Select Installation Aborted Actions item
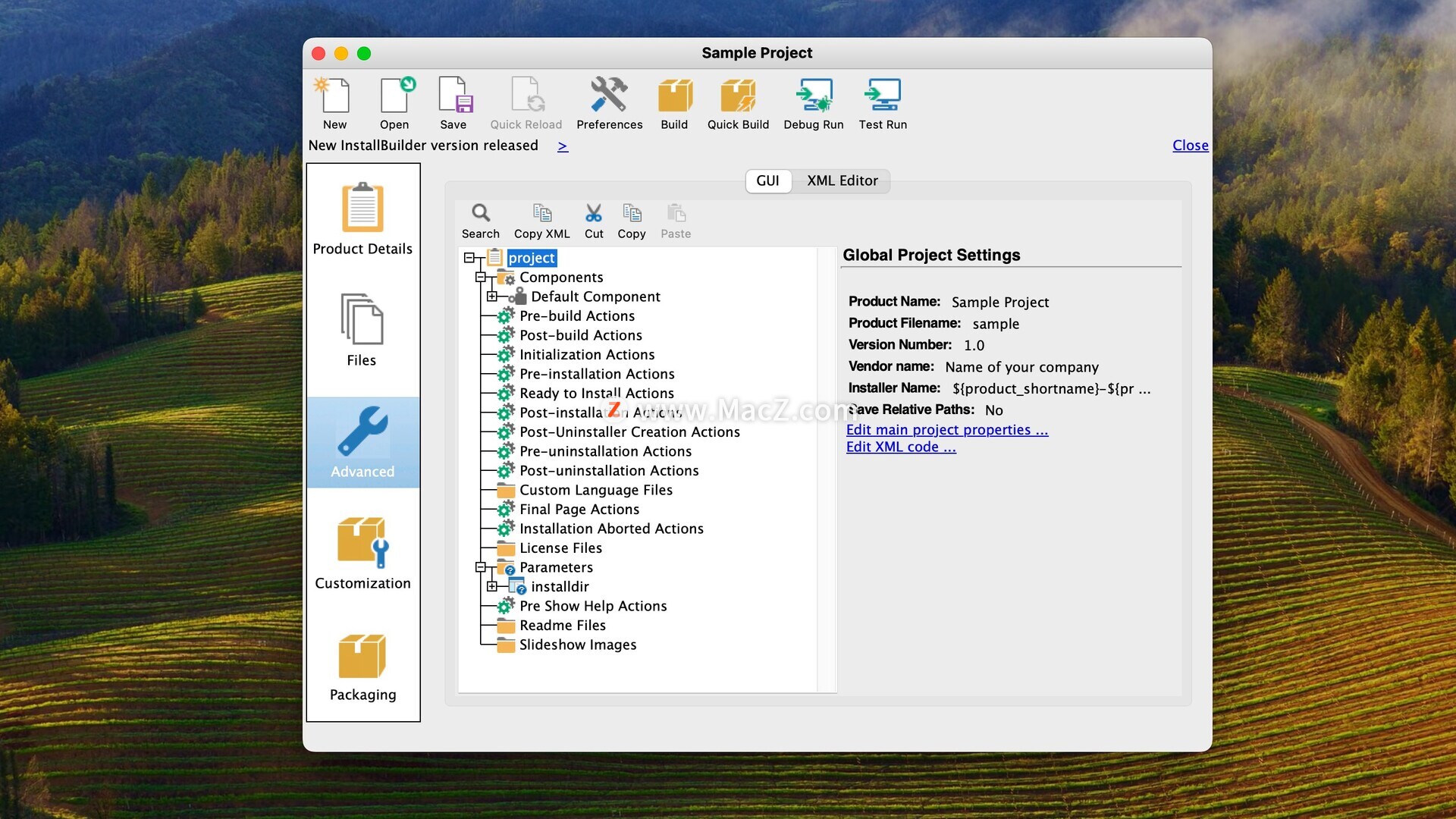 pos(611,529)
